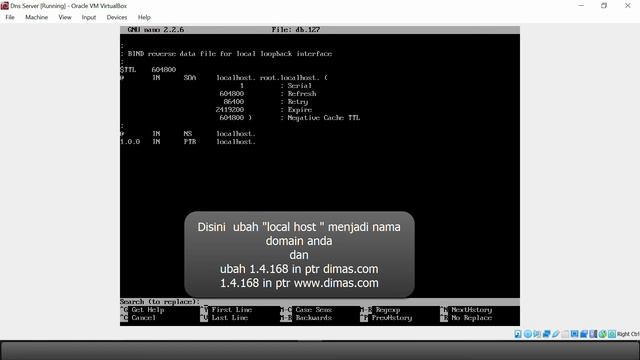Click the $TTL directive text
The width and height of the screenshot is (640, 360).
pyautogui.click(x=128, y=69)
